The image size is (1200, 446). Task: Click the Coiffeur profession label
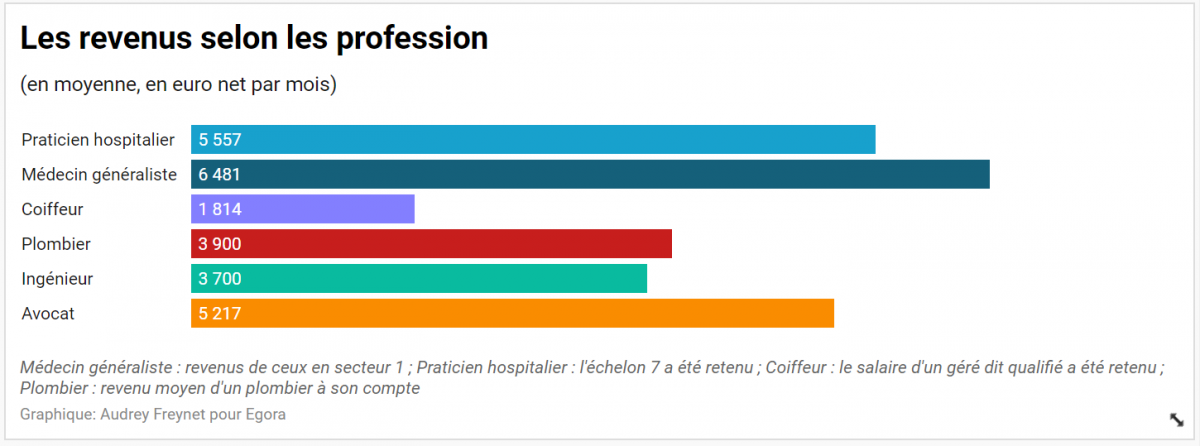pyautogui.click(x=52, y=209)
